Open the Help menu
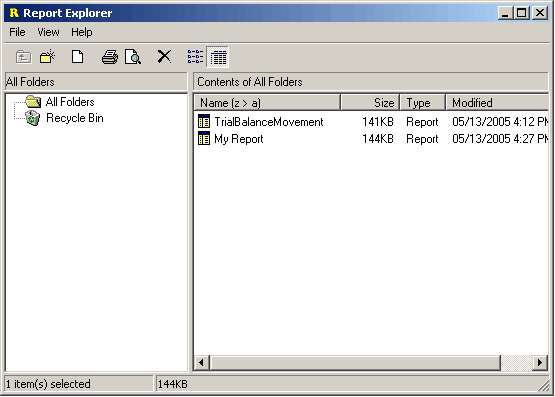 click(x=82, y=32)
